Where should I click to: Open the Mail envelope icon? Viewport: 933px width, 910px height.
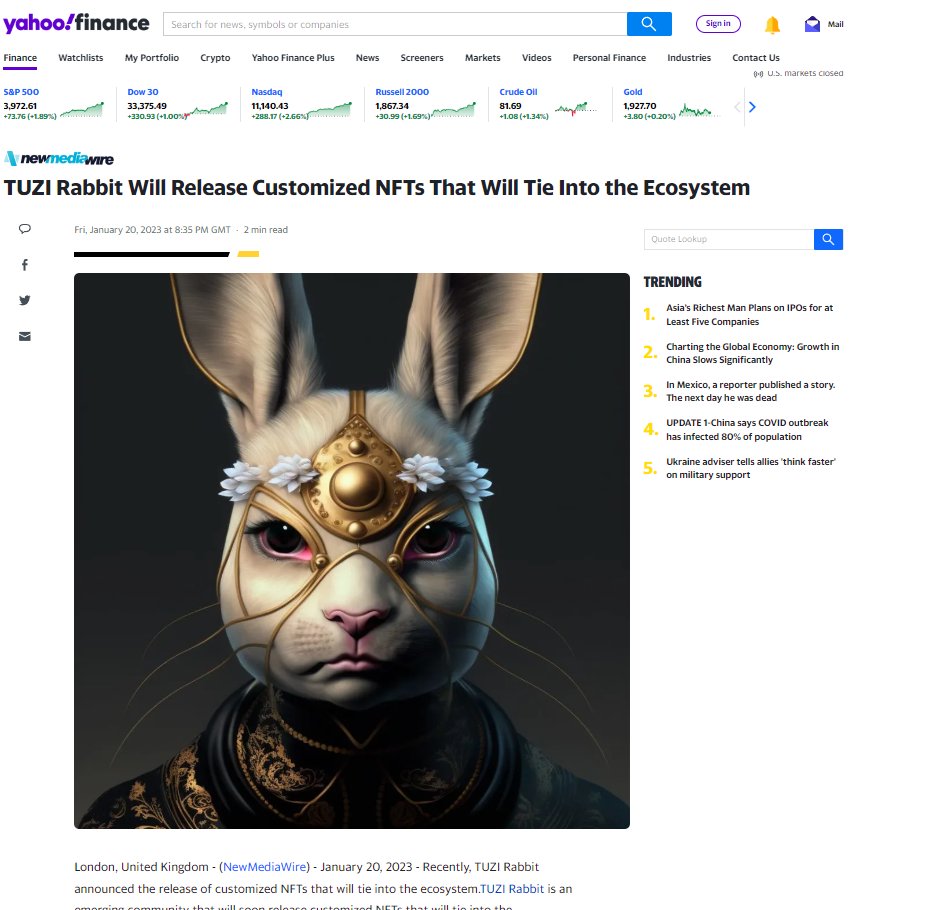tap(812, 24)
